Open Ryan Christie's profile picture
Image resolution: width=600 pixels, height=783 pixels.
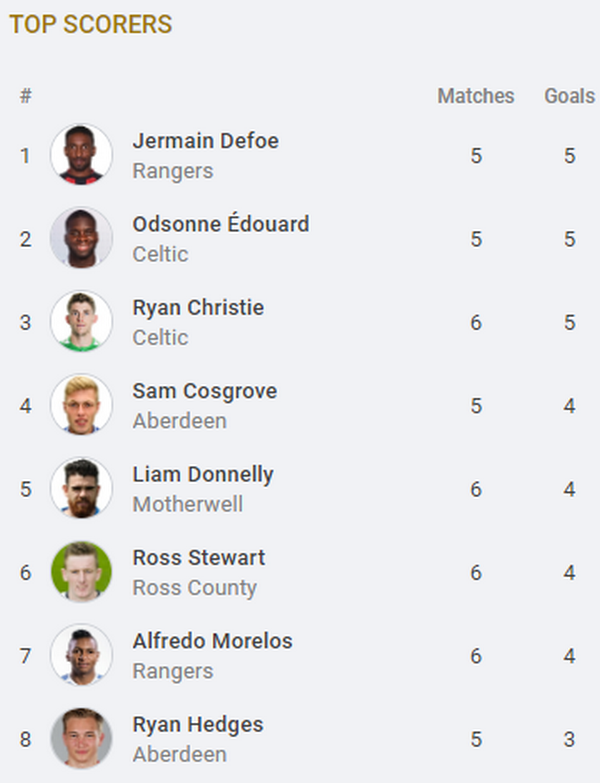[81, 322]
